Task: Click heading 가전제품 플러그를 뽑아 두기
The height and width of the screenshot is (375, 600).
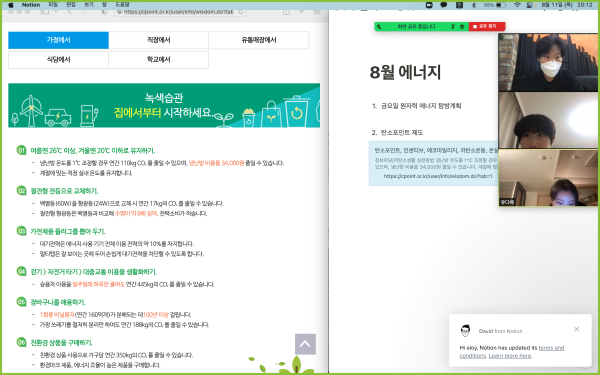Action: click(68, 232)
